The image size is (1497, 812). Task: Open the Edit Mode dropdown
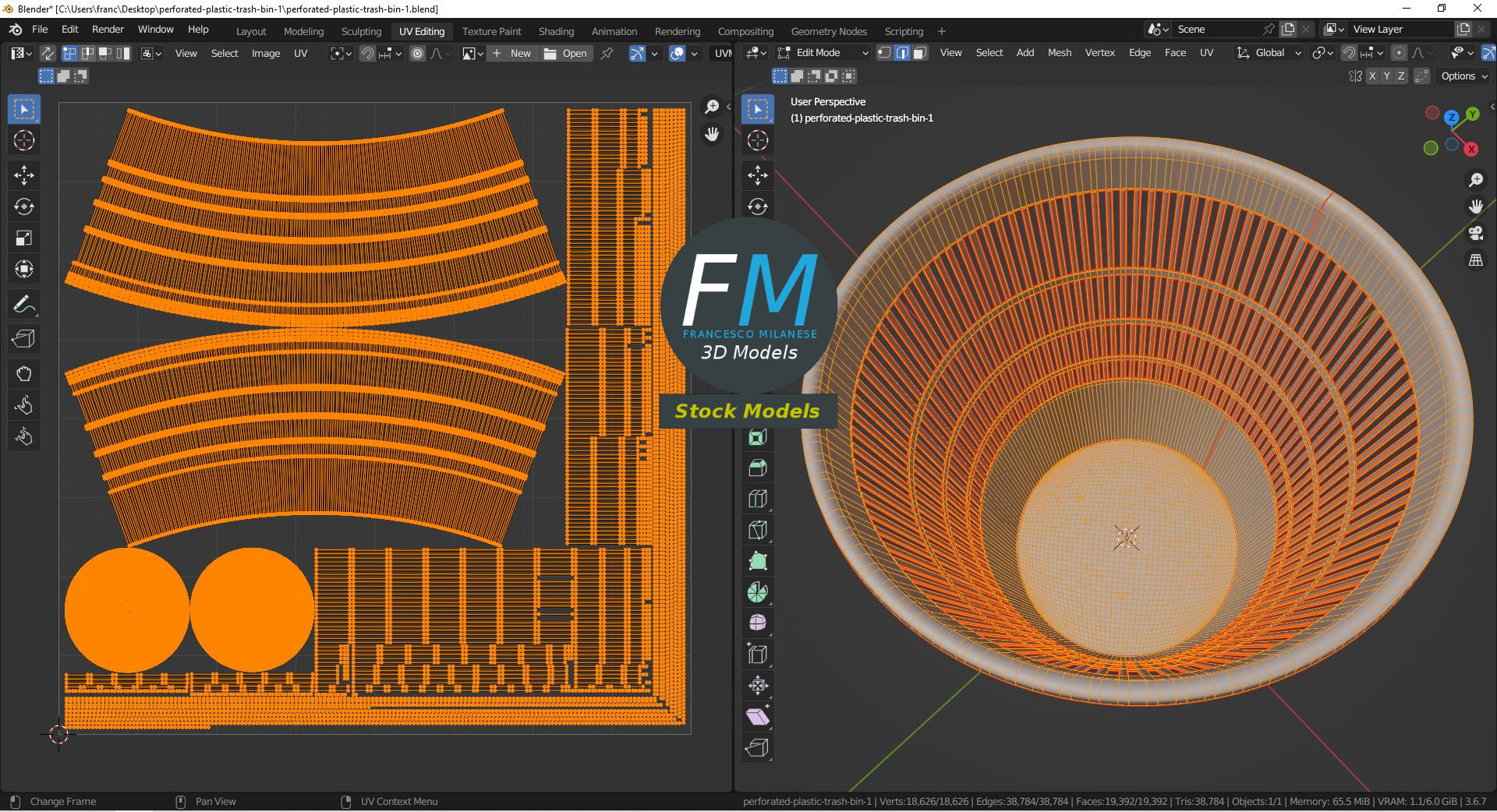824,53
